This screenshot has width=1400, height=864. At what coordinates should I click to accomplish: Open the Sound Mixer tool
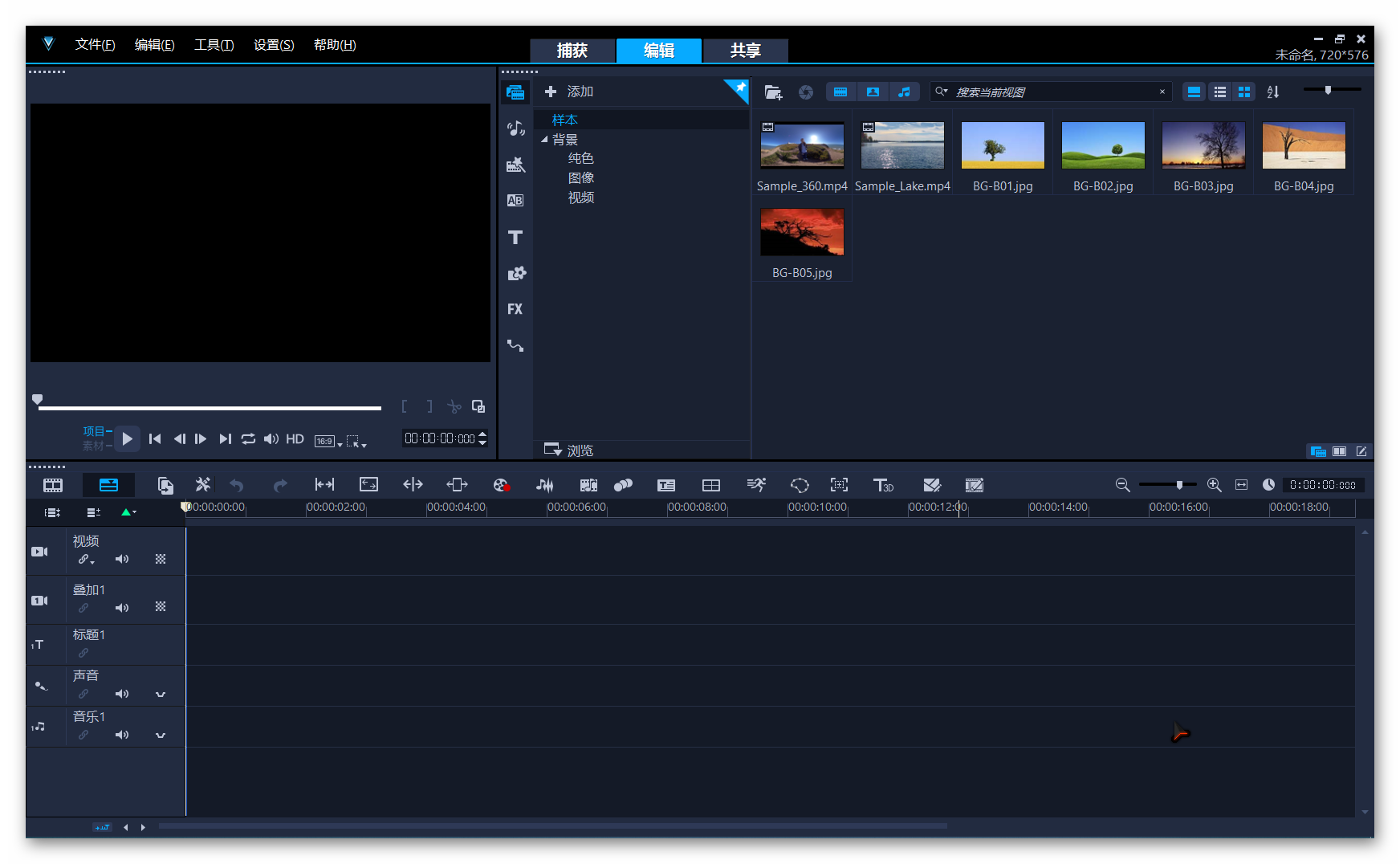[x=544, y=485]
